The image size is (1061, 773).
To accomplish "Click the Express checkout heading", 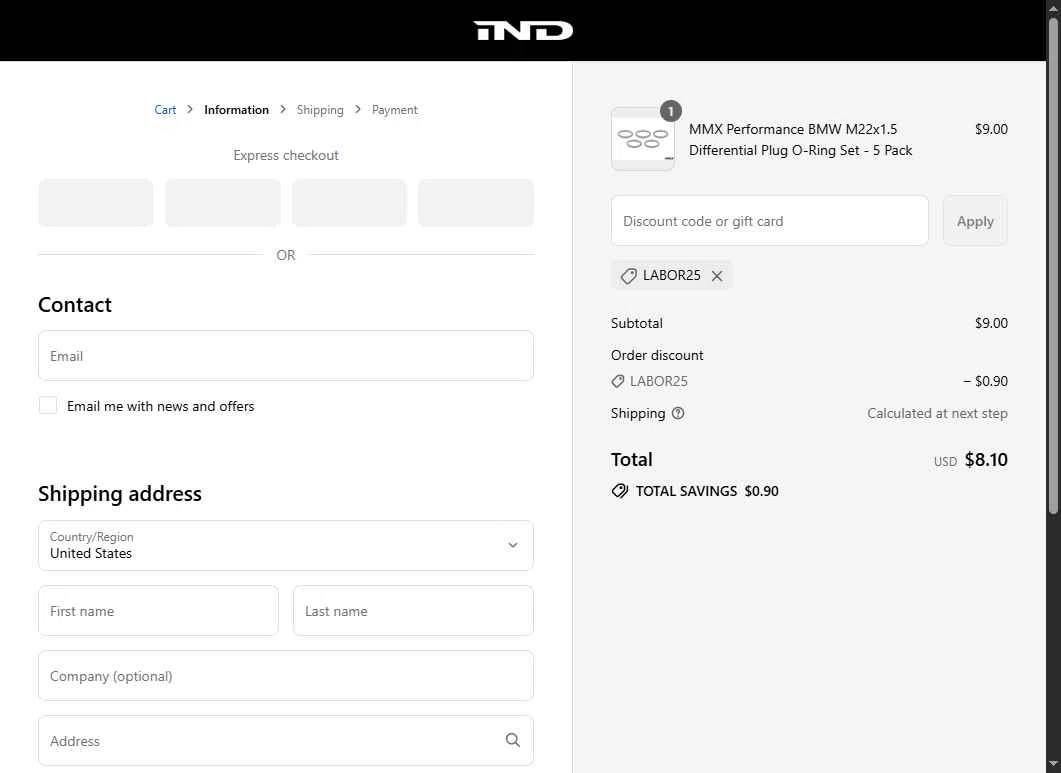I will [286, 155].
